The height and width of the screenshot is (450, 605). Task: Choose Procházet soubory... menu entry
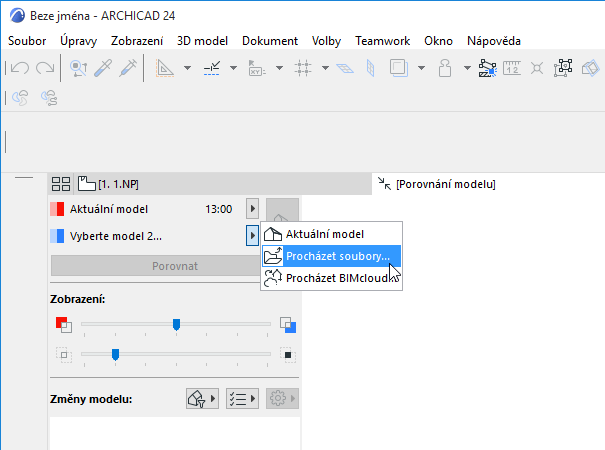(x=331, y=256)
